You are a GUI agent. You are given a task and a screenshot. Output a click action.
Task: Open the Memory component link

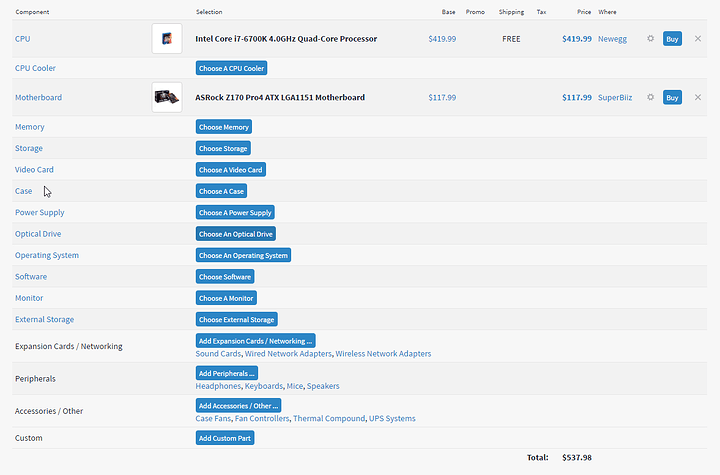[29, 127]
